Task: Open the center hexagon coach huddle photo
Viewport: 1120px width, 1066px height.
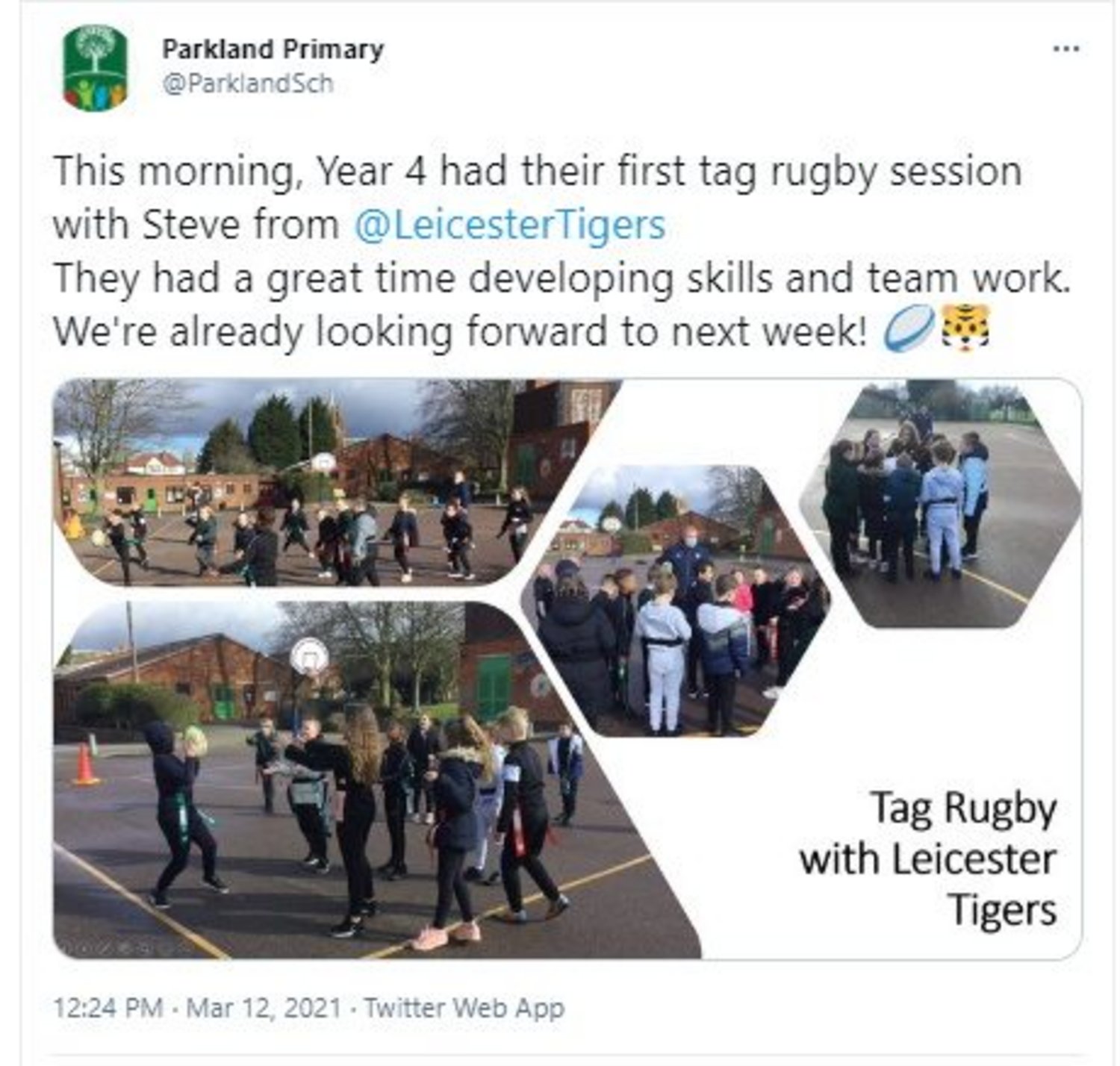Action: pos(676,601)
